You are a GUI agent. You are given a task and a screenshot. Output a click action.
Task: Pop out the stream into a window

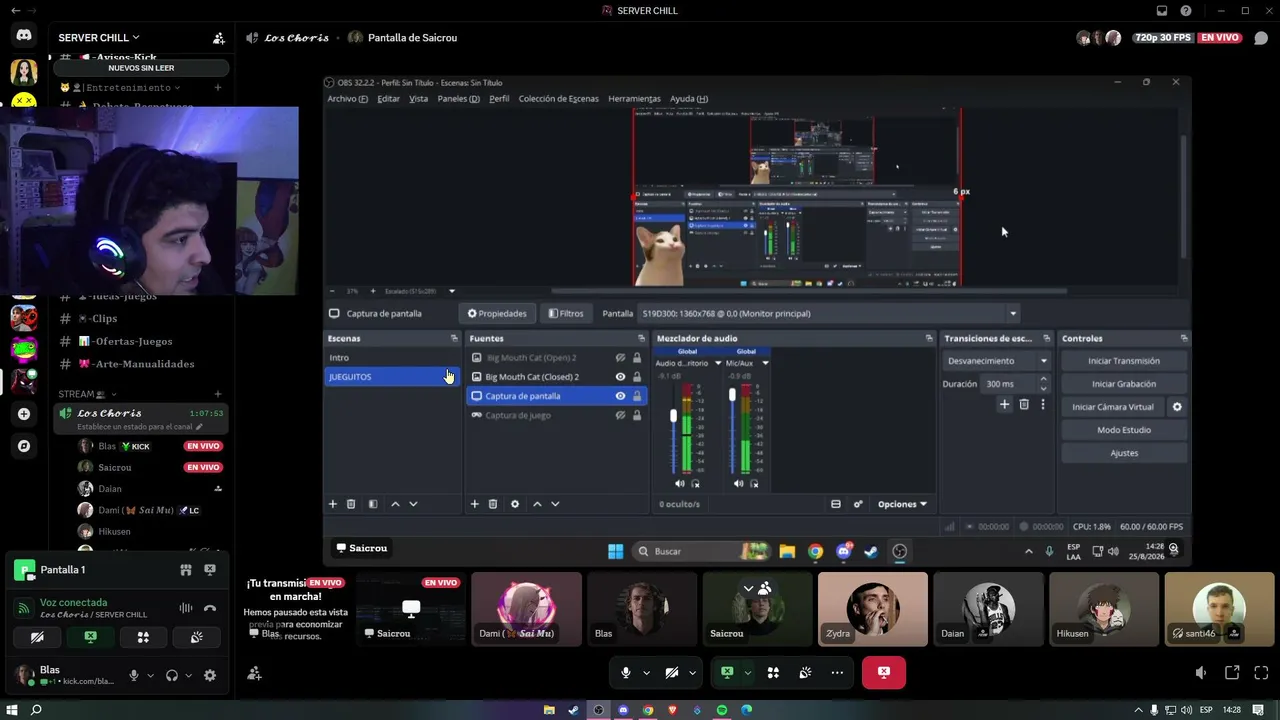click(x=1232, y=673)
